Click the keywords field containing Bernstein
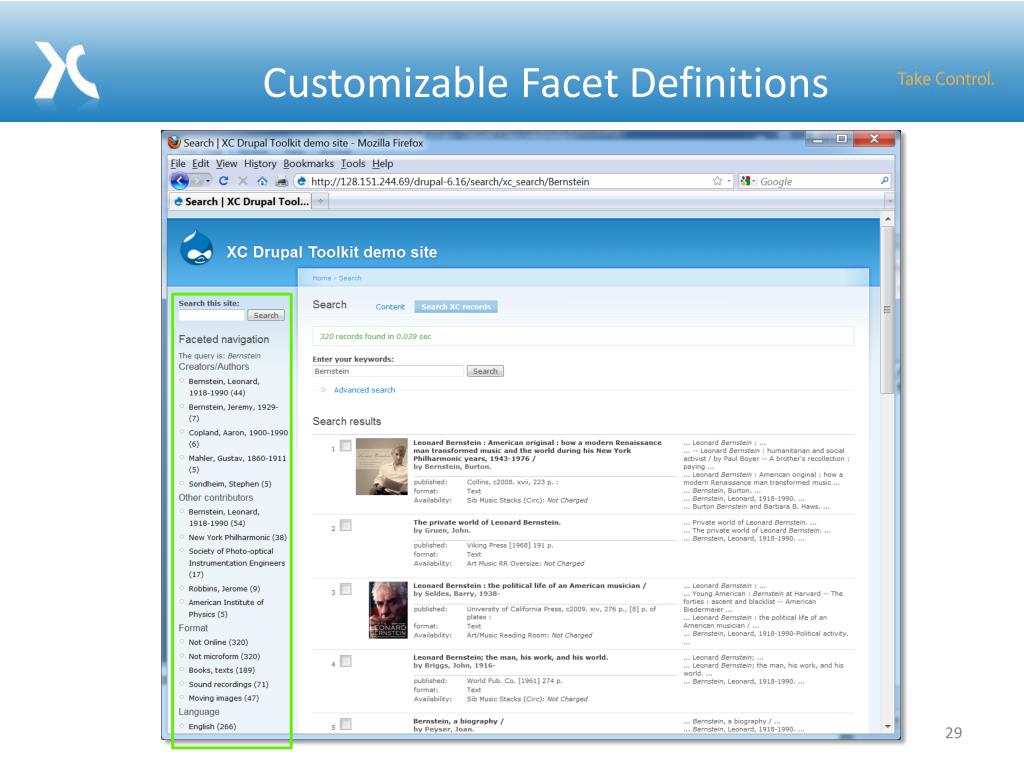 388,371
